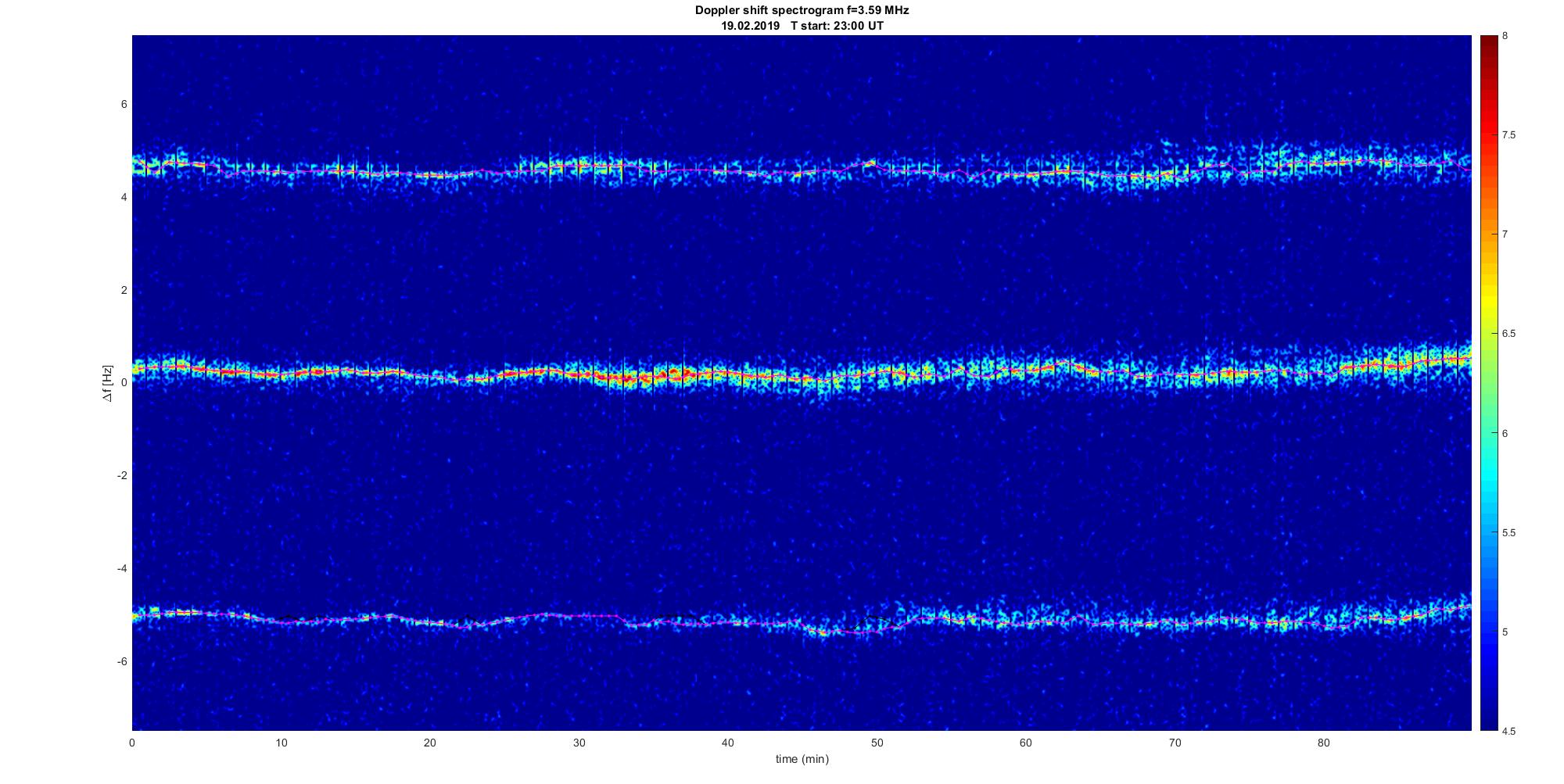Click y-axis tick label "-6"

pyautogui.click(x=122, y=661)
